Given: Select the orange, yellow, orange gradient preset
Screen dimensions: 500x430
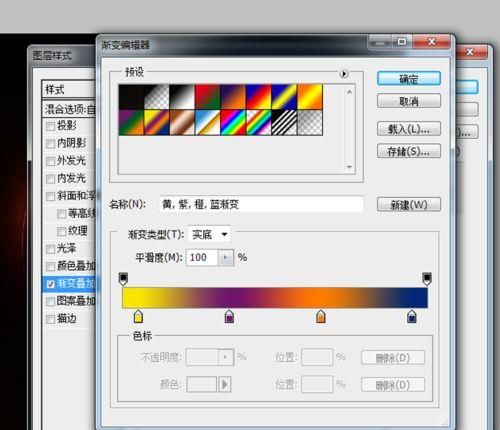Looking at the screenshot, I should click(310, 97).
